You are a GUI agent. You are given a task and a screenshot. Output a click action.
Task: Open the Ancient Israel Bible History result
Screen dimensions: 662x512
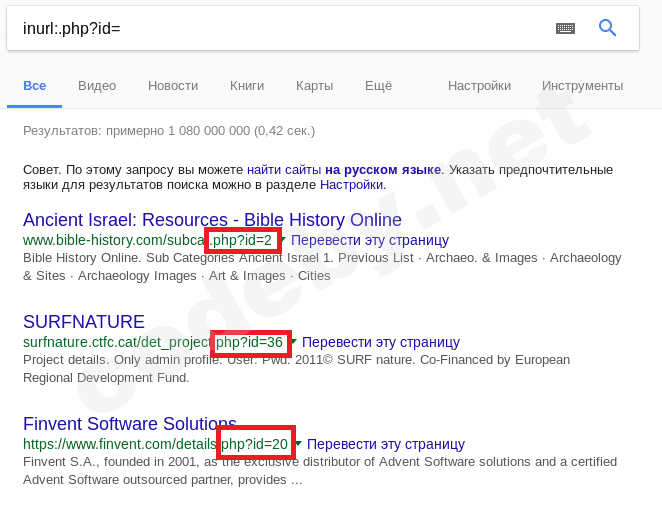[212, 220]
